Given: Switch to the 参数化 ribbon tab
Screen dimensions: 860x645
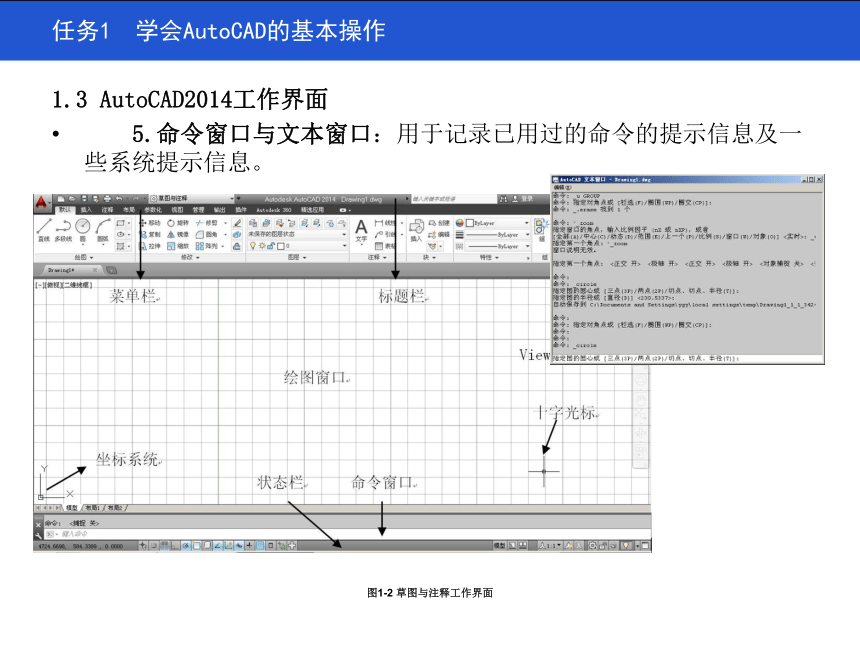Looking at the screenshot, I should [x=153, y=210].
